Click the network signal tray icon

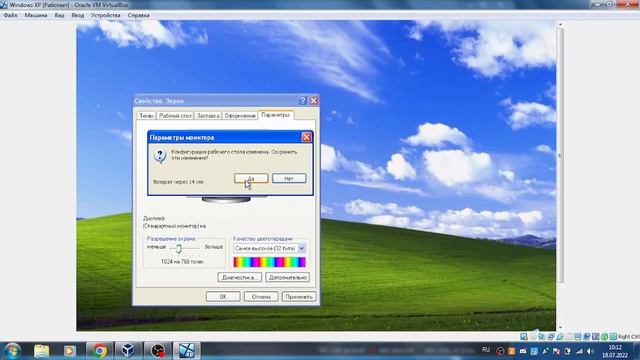pyautogui.click(x=579, y=351)
